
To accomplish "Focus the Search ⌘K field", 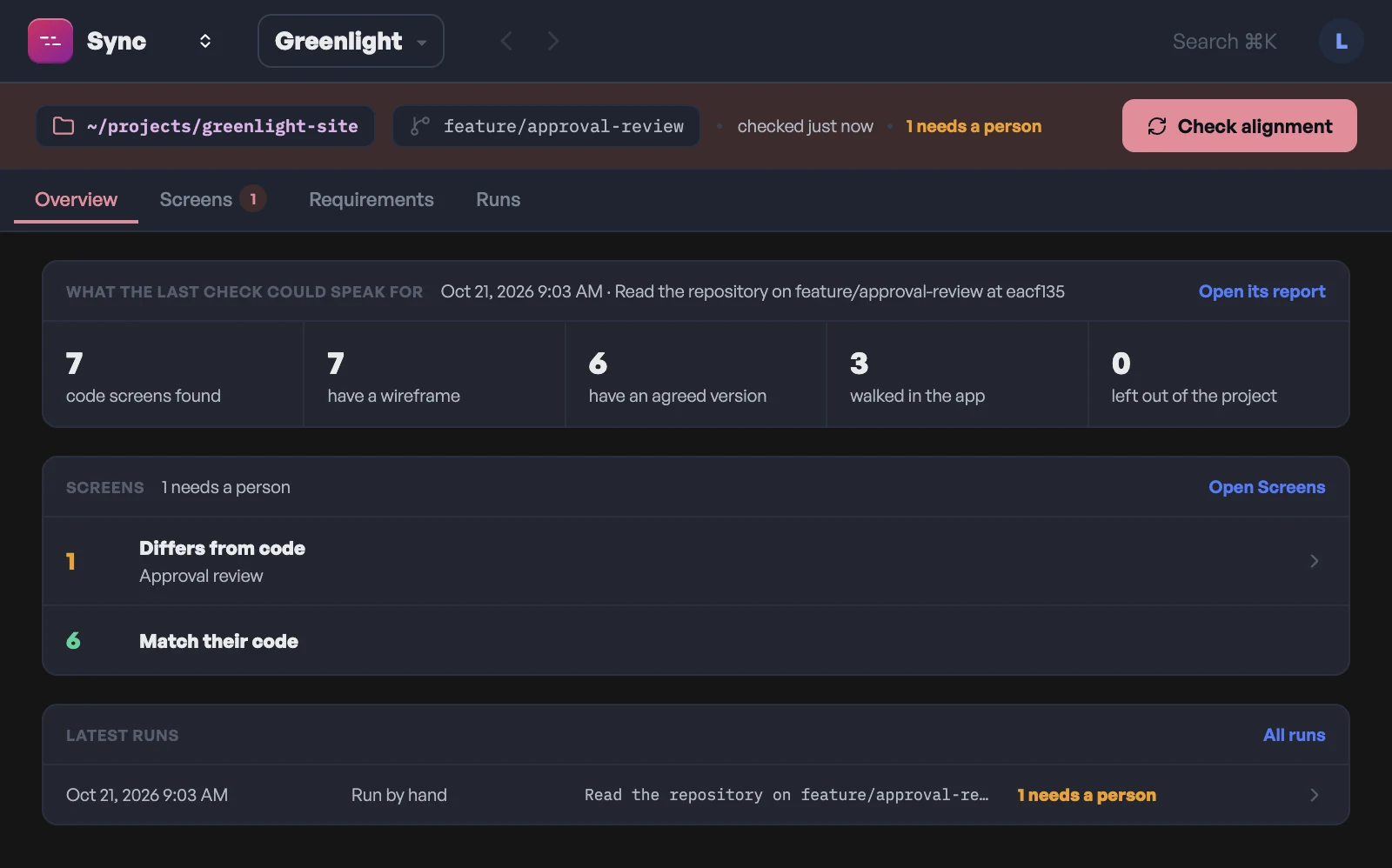I will tap(1224, 41).
